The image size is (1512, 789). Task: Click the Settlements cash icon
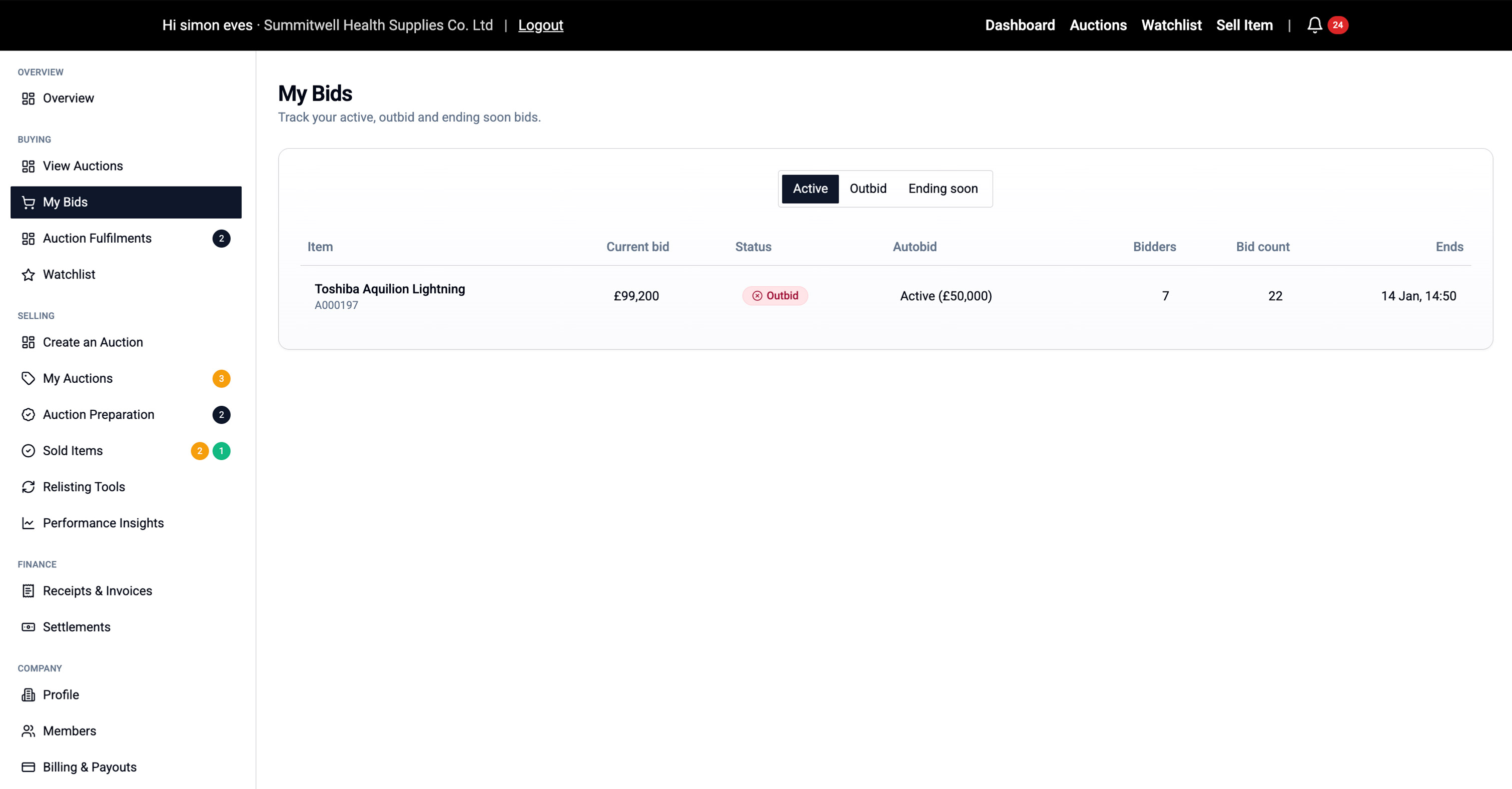[x=28, y=626]
